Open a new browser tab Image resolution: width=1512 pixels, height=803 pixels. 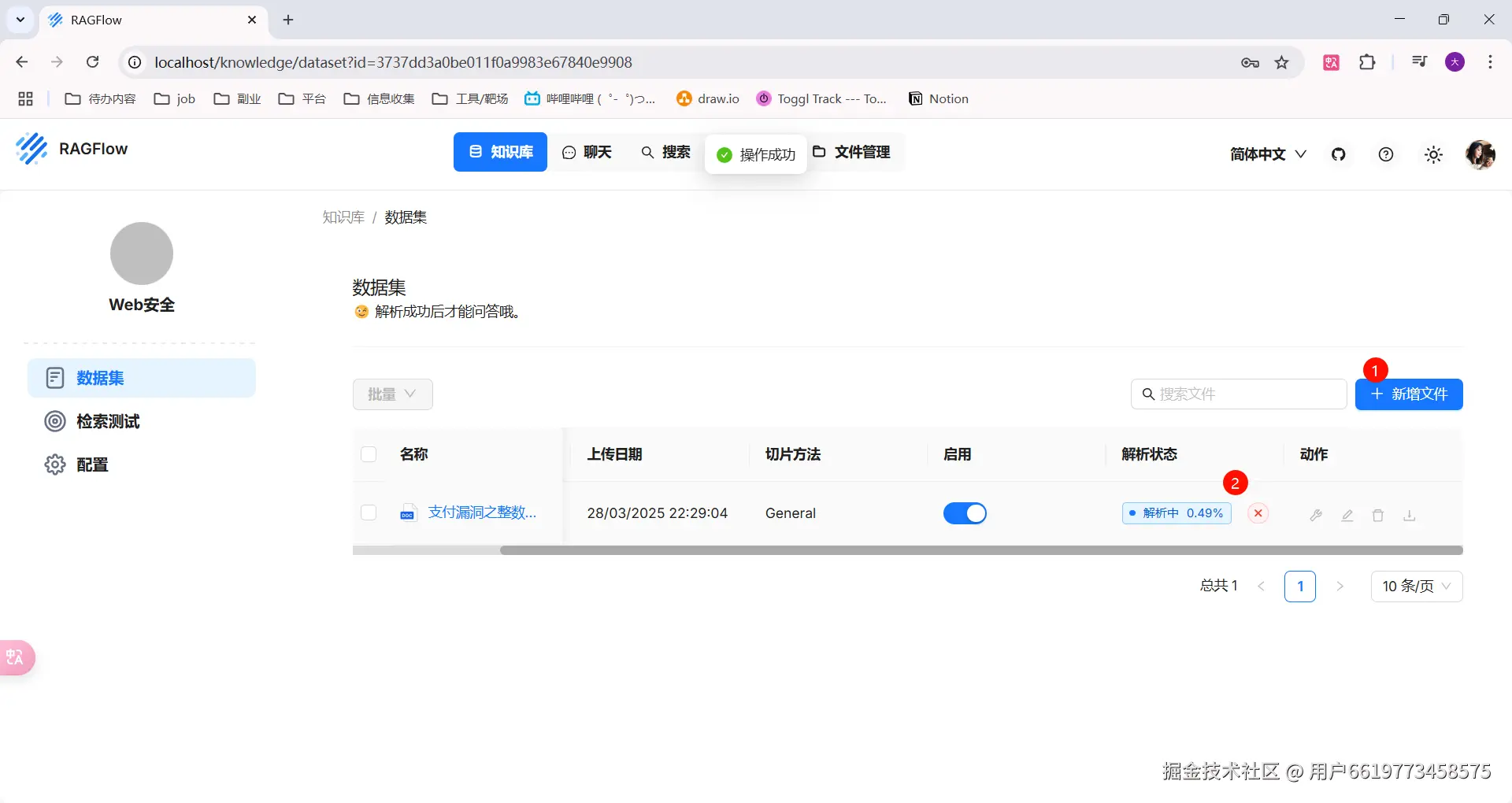point(288,20)
